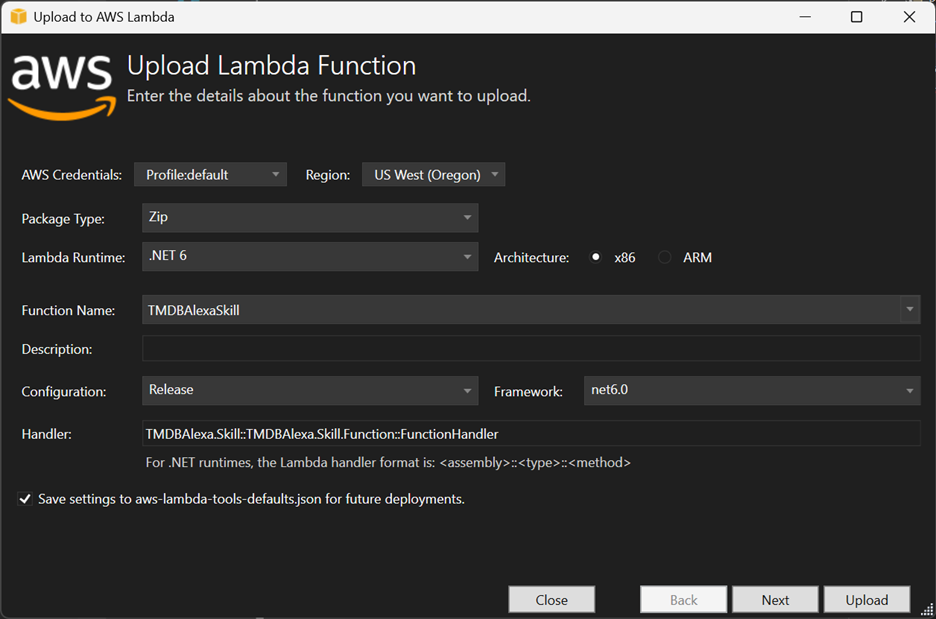
Task: Uncheck save settings to aws-lambda-tools-defaults.json
Action: [25, 498]
